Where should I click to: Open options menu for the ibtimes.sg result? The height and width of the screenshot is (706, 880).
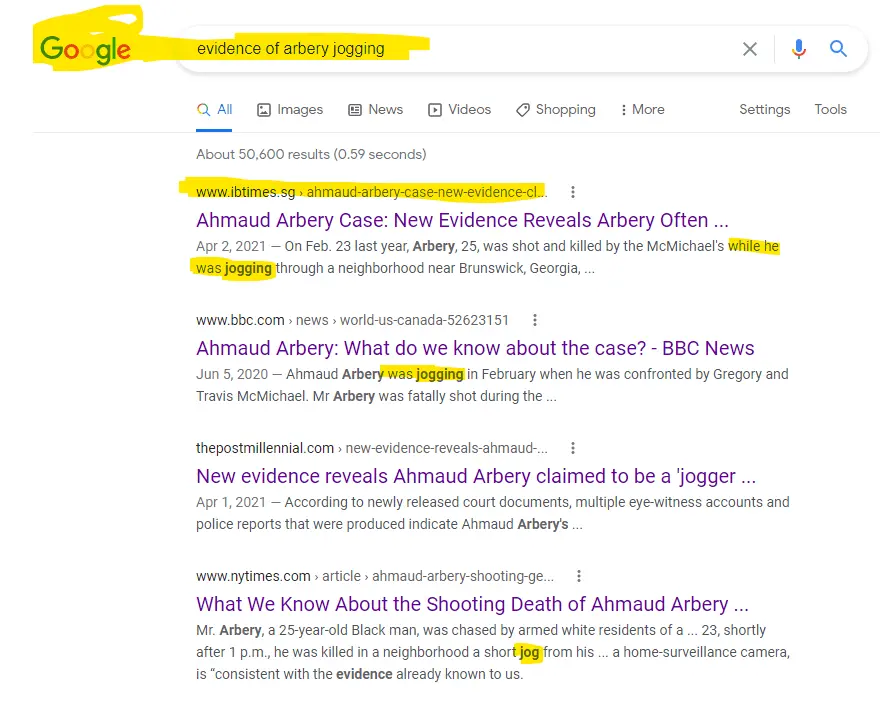[572, 192]
